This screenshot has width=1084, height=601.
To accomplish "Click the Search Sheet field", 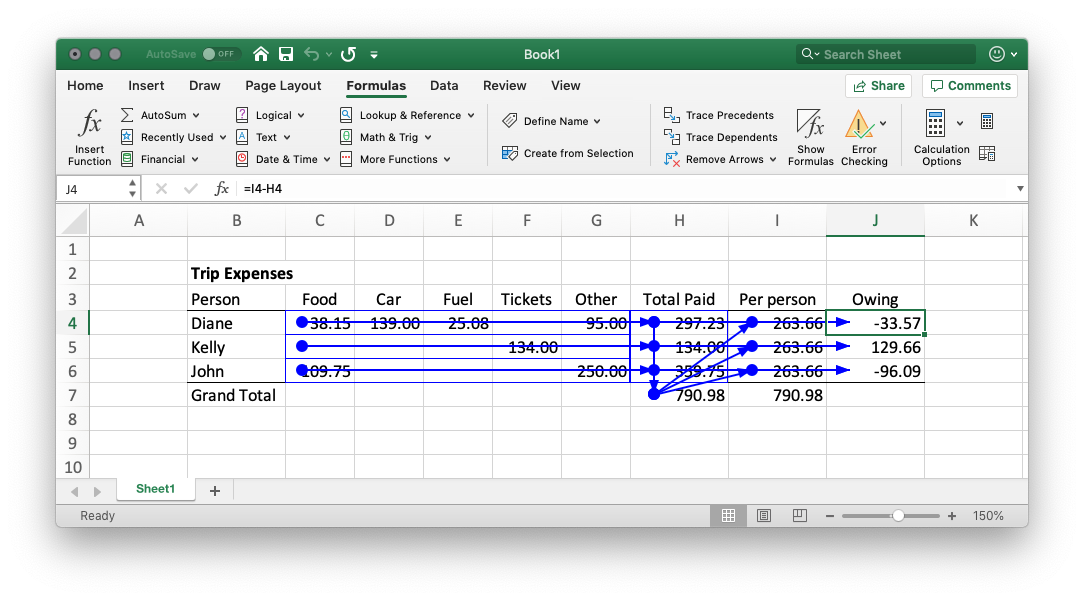I will coord(886,54).
